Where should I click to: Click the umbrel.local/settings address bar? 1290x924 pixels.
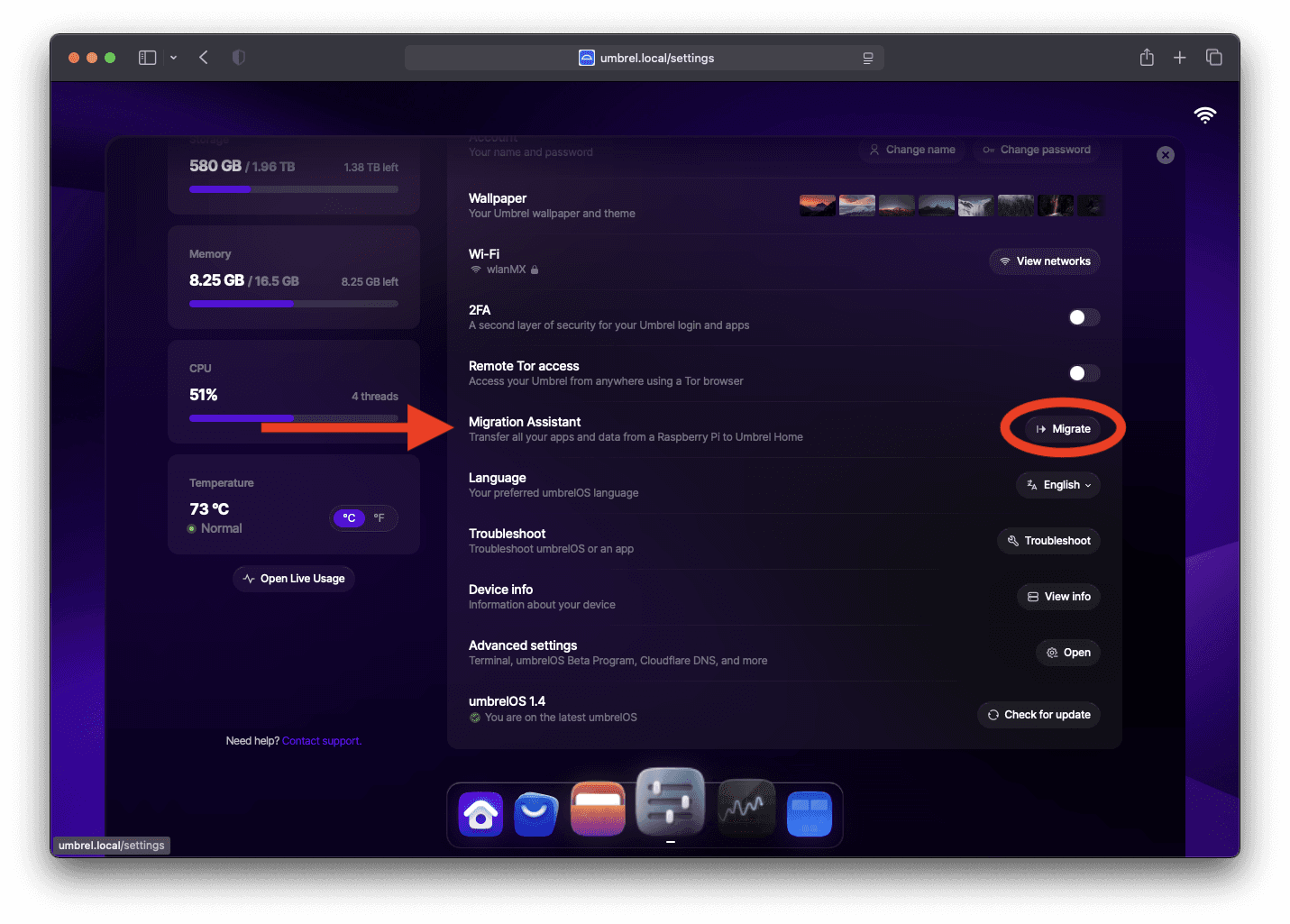(645, 58)
